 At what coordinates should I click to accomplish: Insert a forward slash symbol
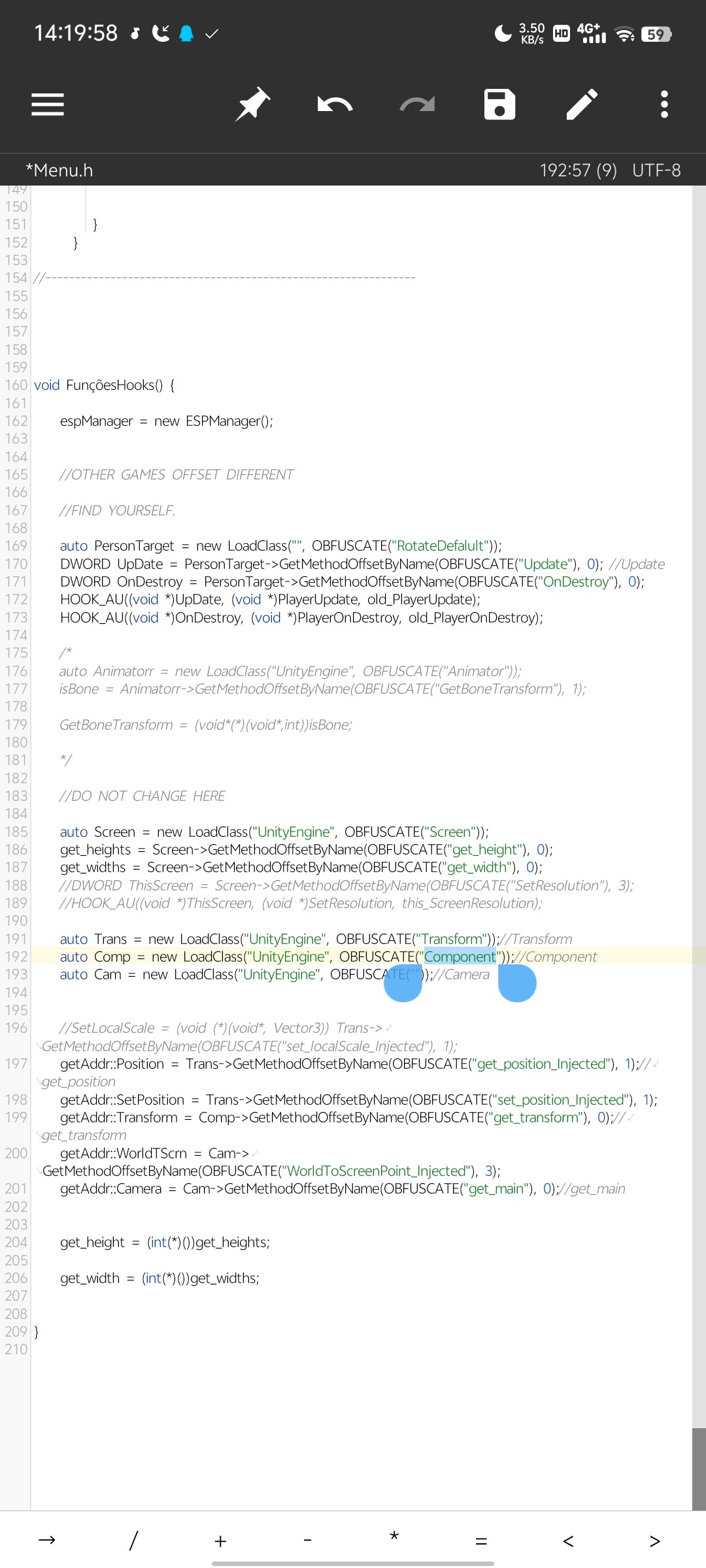[x=133, y=1540]
